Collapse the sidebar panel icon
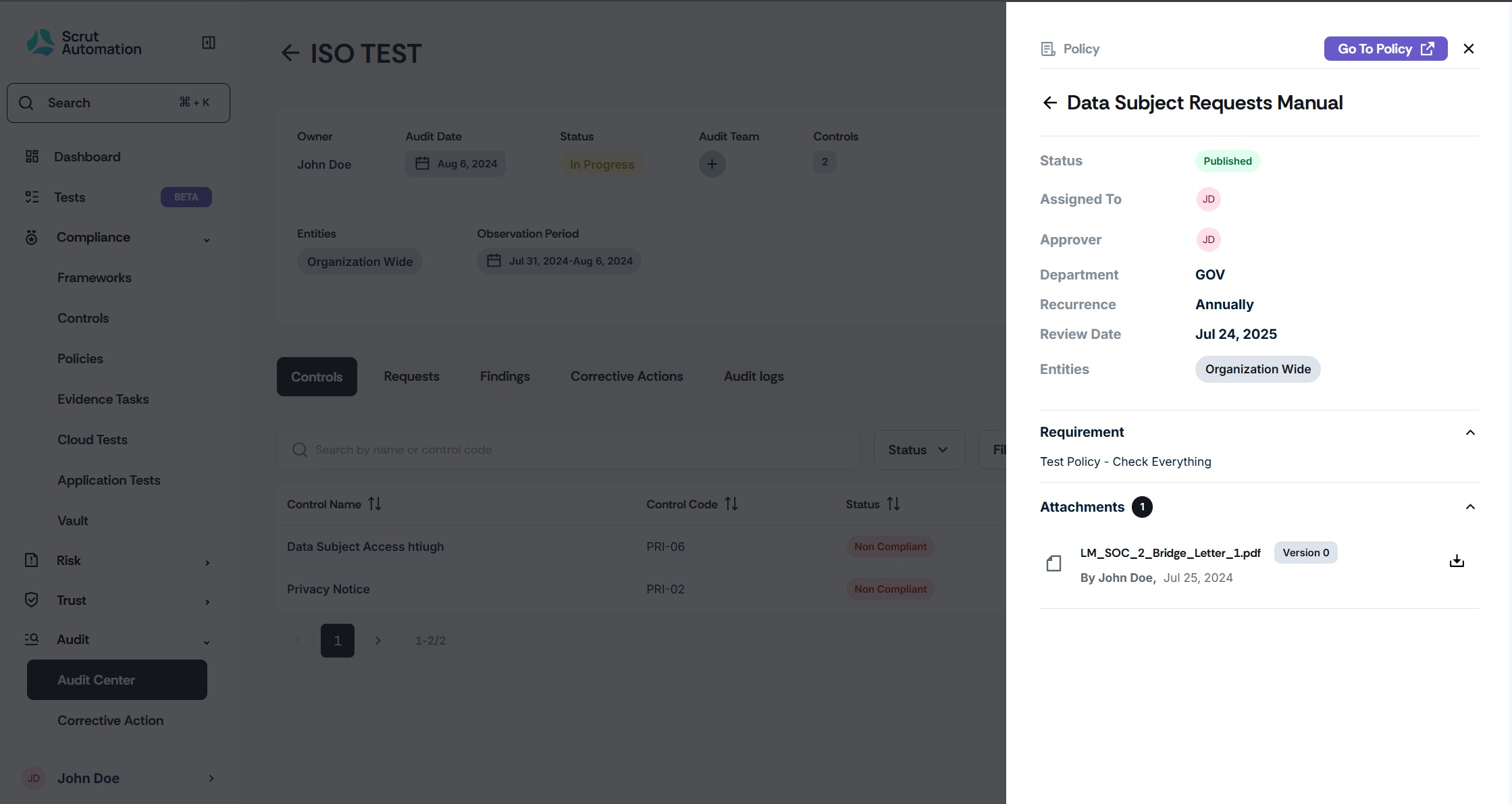 [209, 43]
